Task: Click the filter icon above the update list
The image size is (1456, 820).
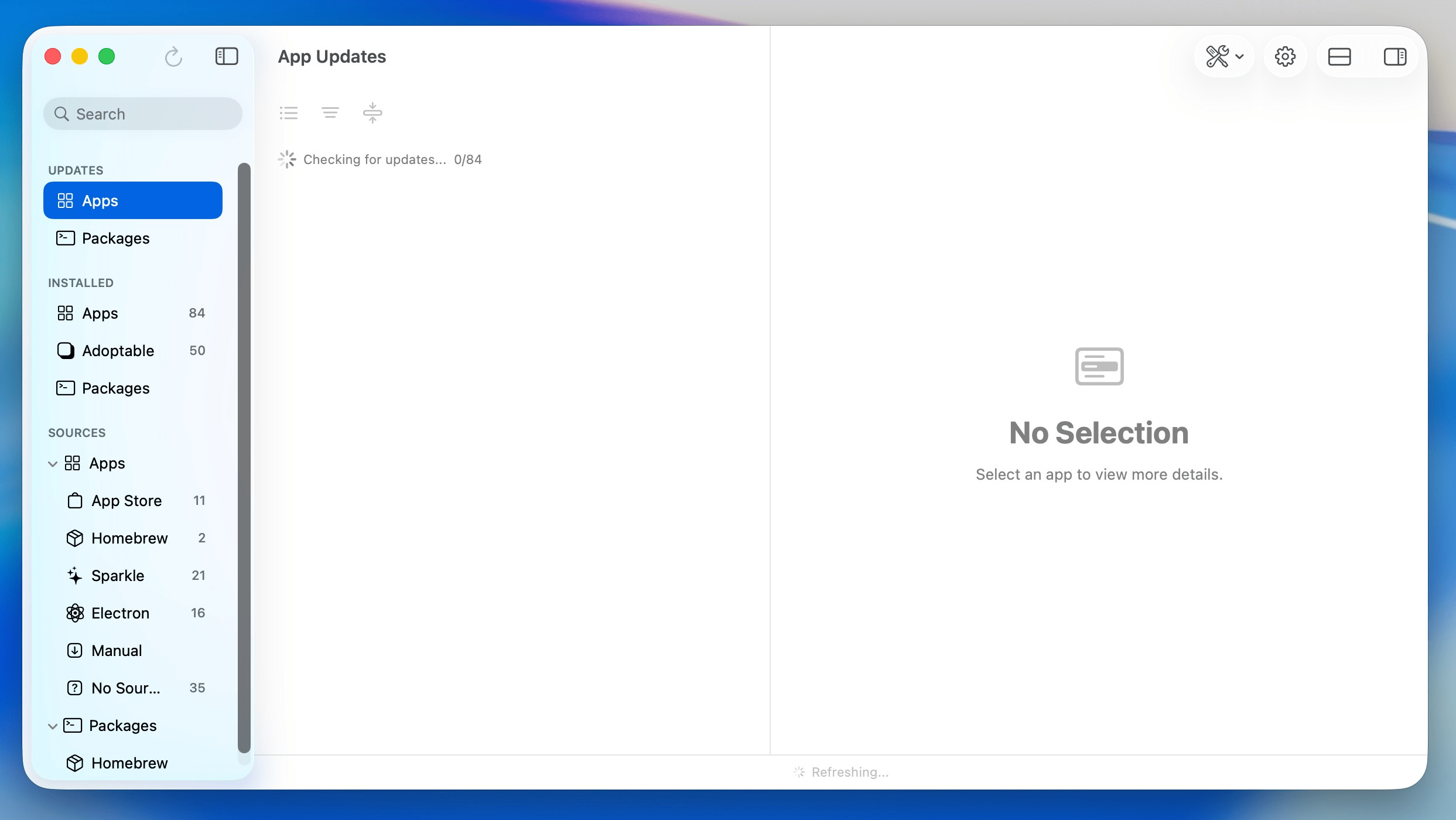Action: [x=330, y=112]
